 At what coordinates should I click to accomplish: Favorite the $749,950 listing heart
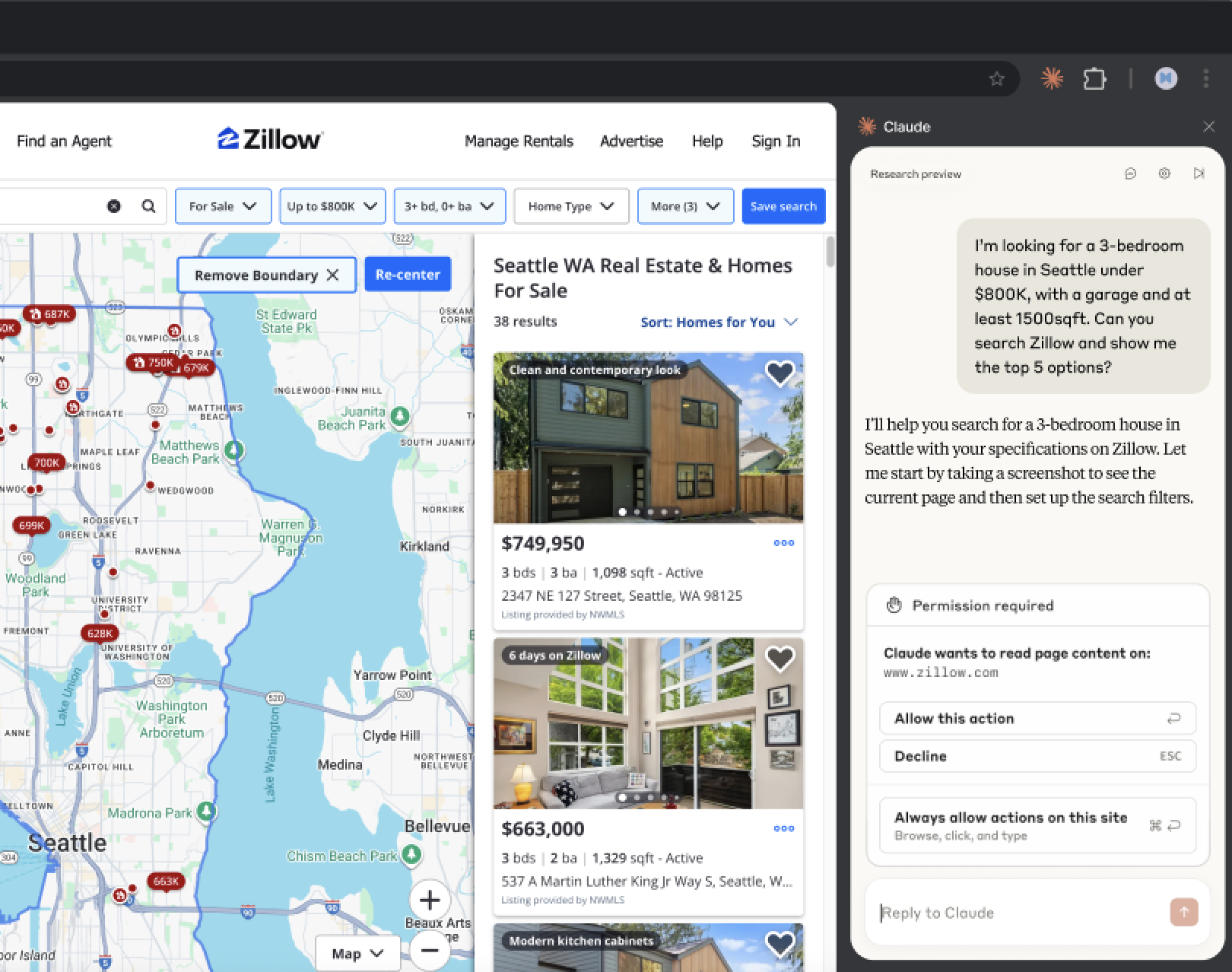pos(780,373)
